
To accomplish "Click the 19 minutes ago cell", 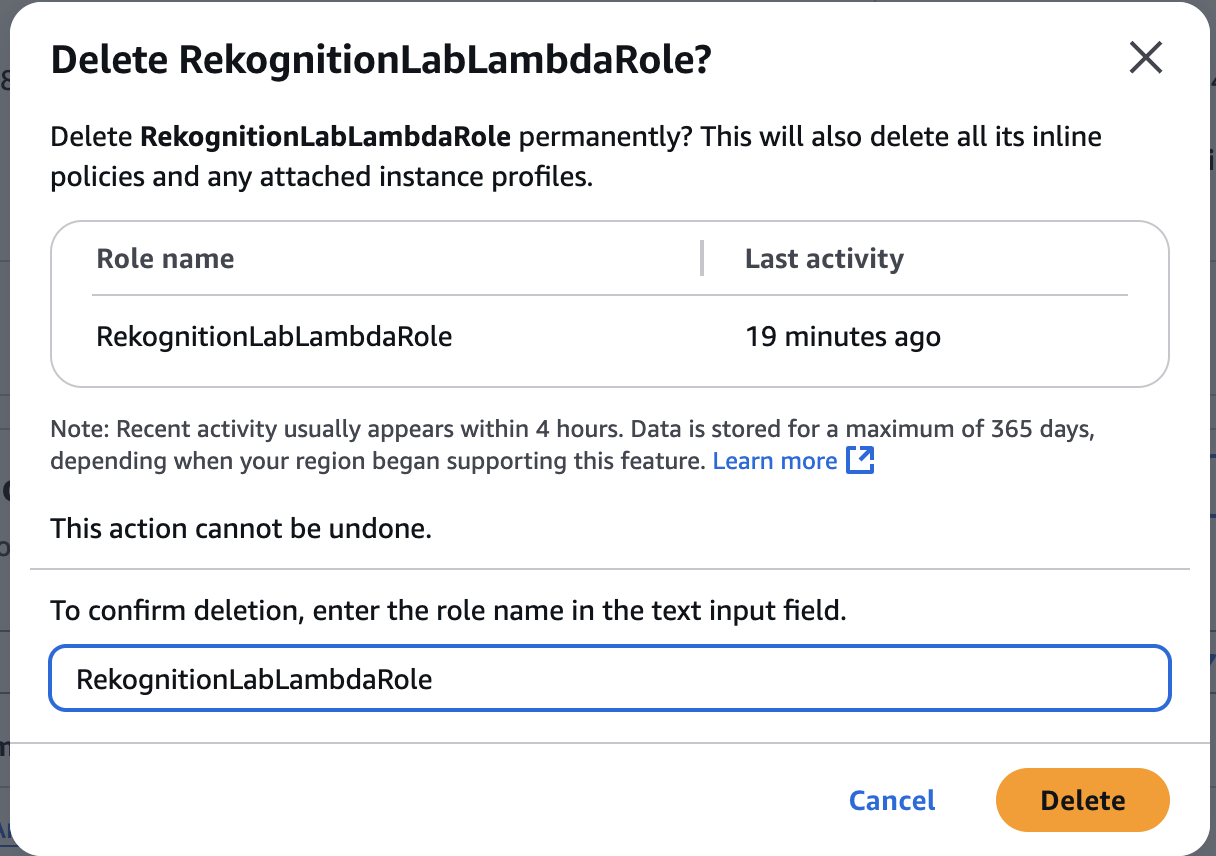I will pyautogui.click(x=842, y=336).
